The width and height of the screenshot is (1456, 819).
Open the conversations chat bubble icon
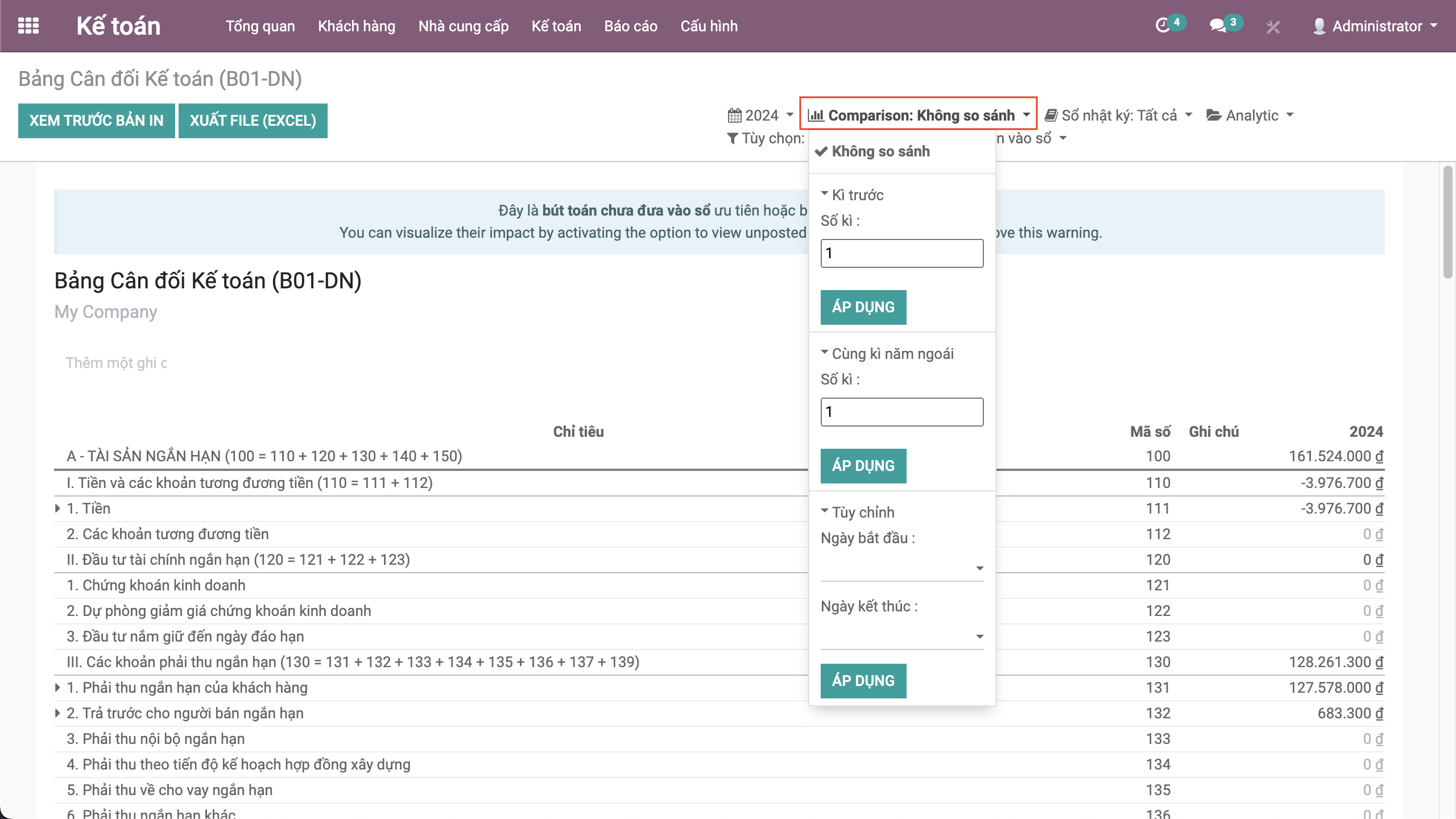(x=1217, y=26)
